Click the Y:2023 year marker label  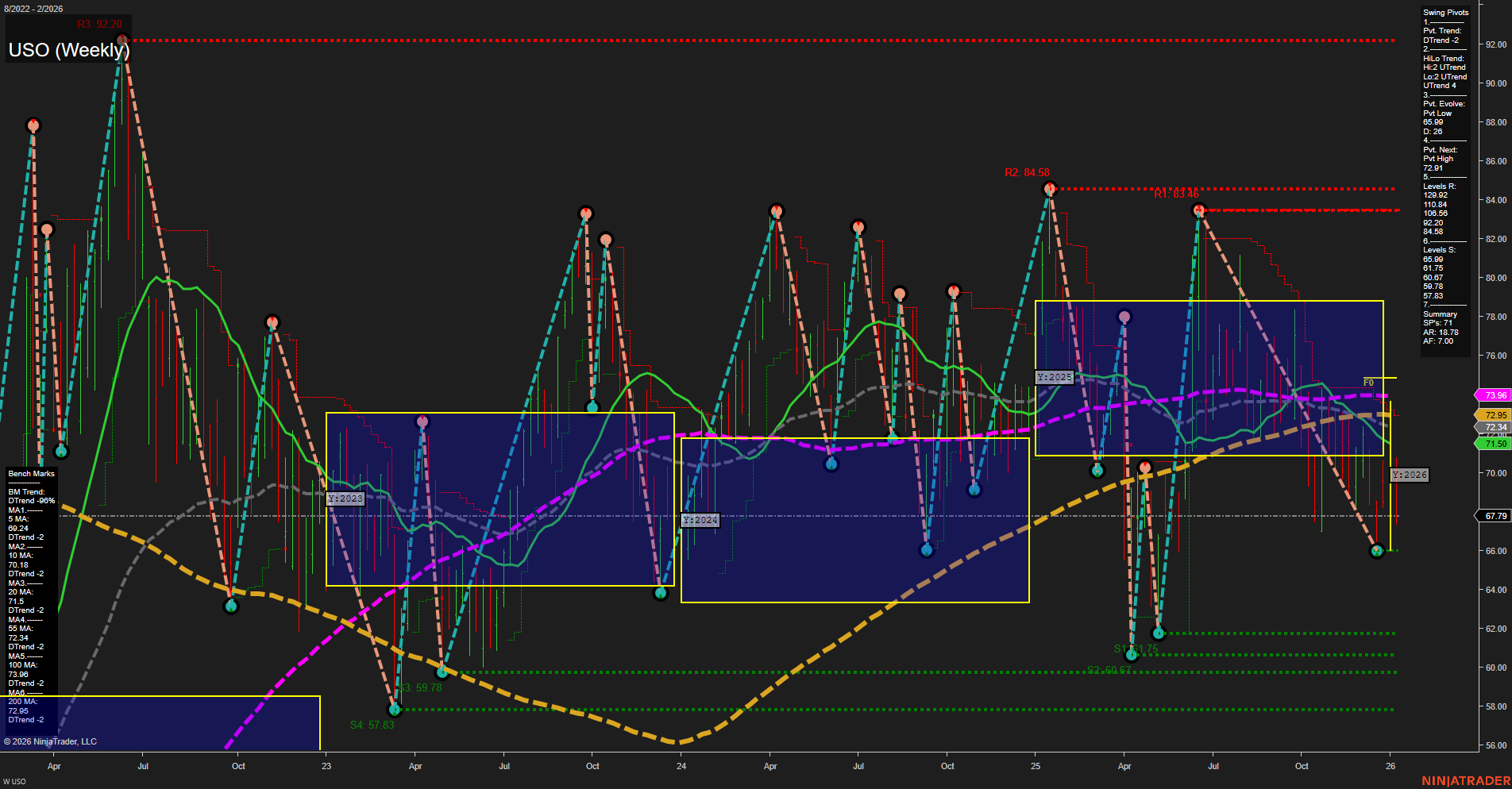tap(345, 498)
